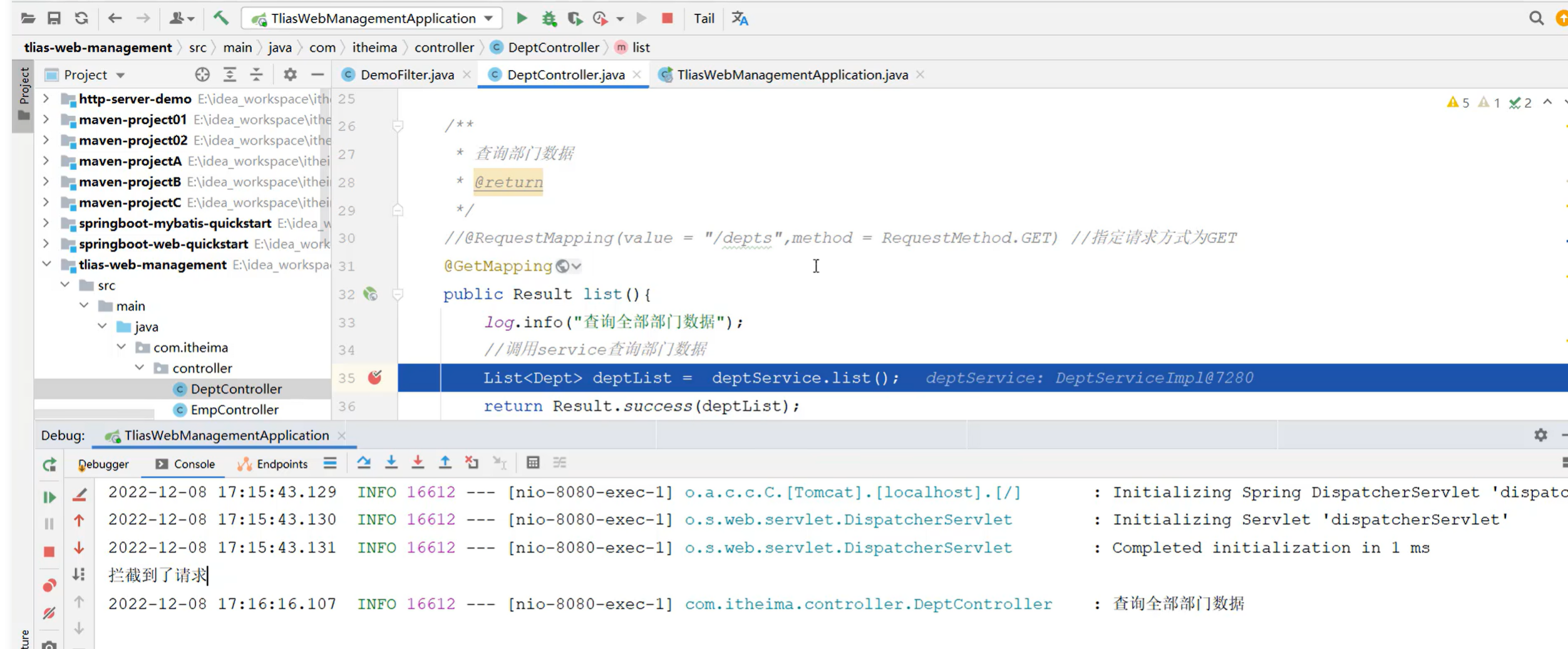Switch to the Debugger tab

[103, 464]
